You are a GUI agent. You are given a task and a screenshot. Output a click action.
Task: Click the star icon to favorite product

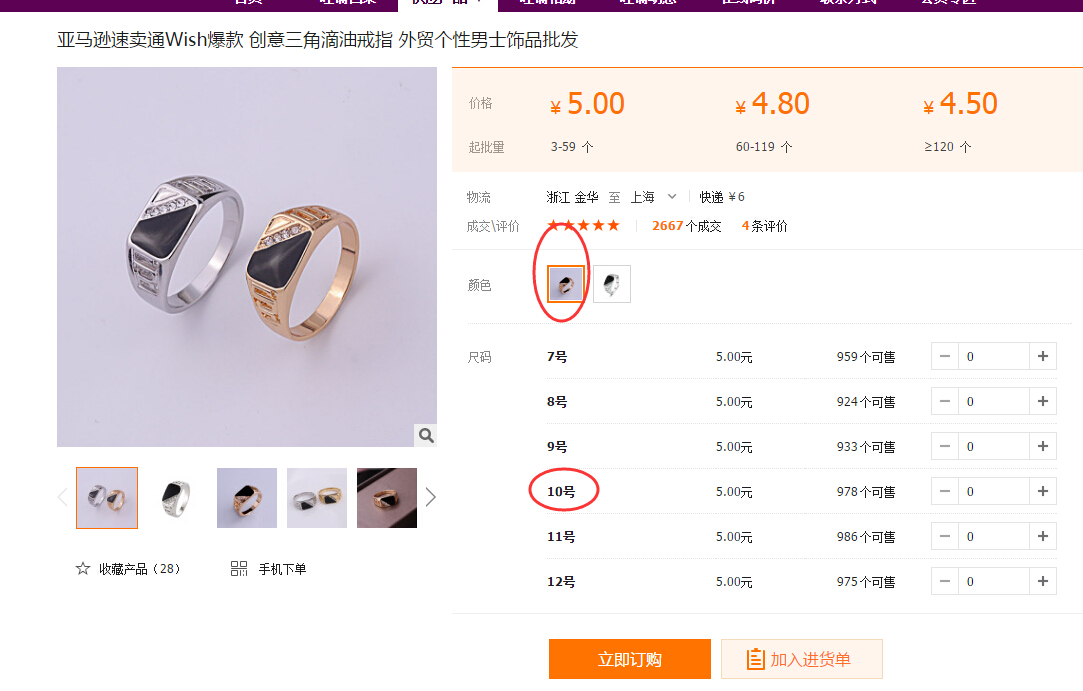coord(83,569)
